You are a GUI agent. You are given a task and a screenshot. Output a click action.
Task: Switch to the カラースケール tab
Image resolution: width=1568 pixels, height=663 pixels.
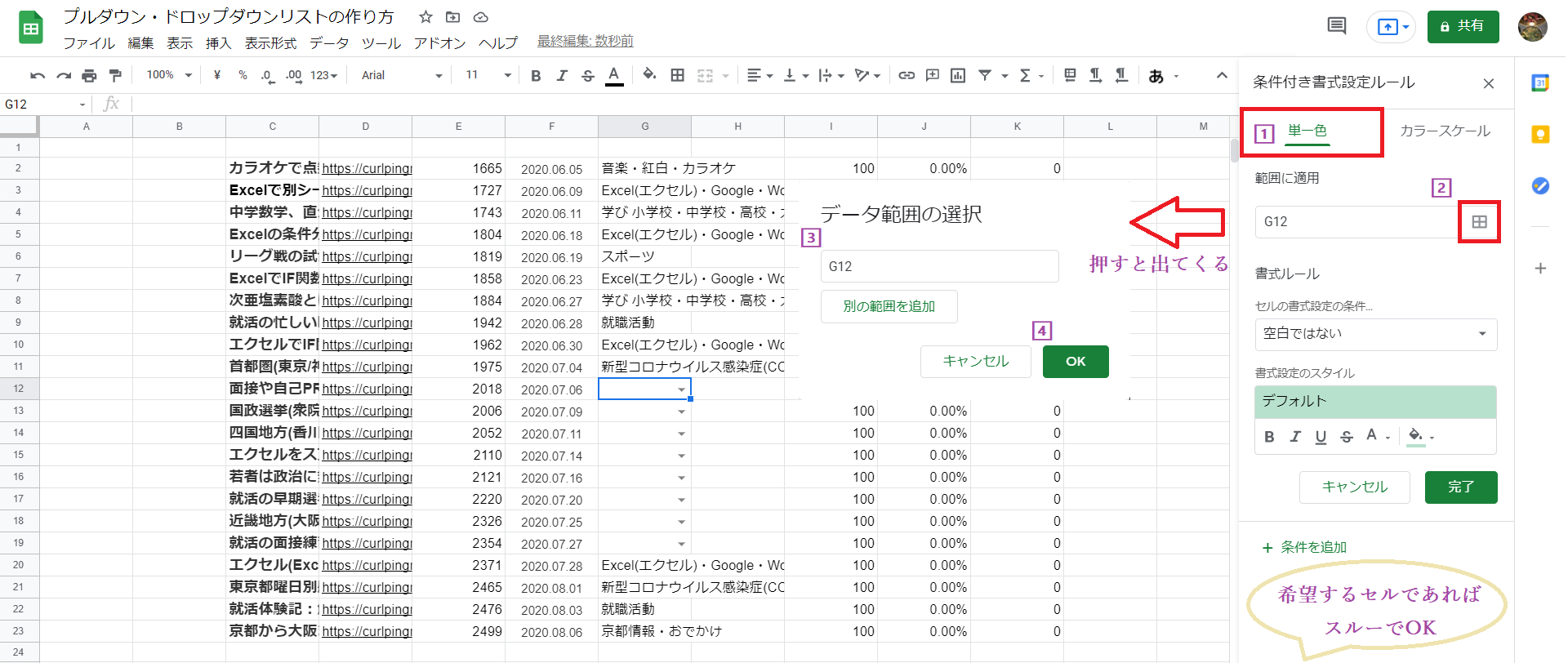tap(1445, 131)
